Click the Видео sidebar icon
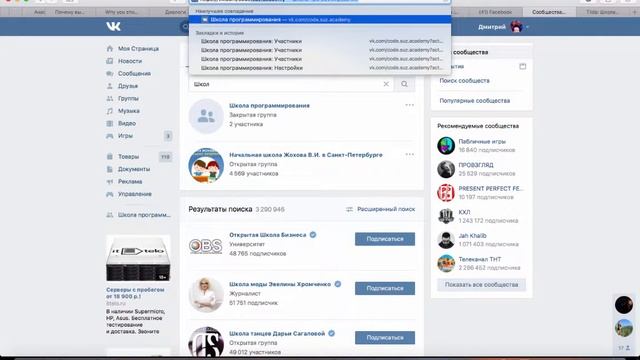This screenshot has width=640, height=360. click(x=109, y=123)
